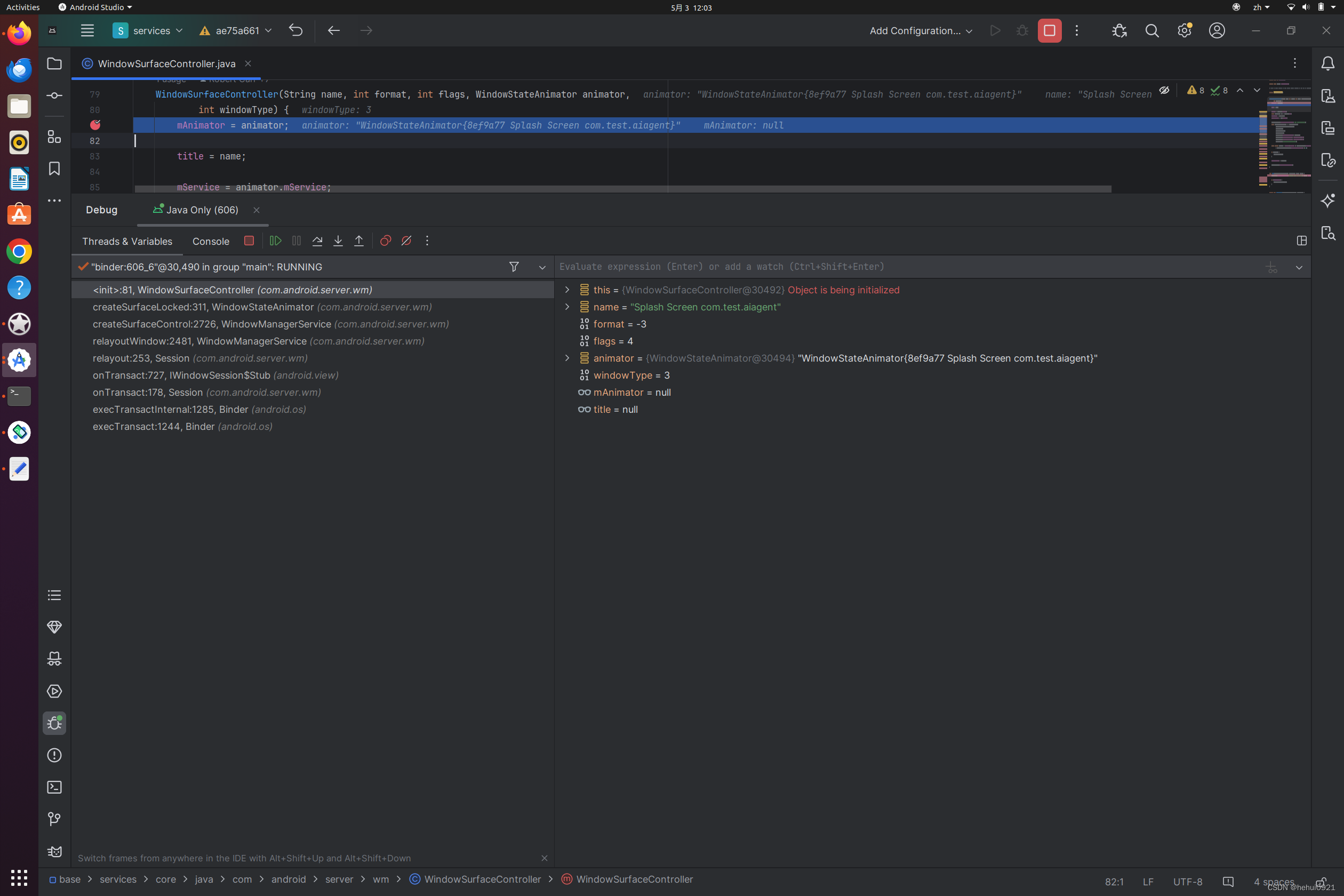Open the Gemini AI sparkle icon in right sidebar
This screenshot has width=1344, height=896.
point(1328,201)
